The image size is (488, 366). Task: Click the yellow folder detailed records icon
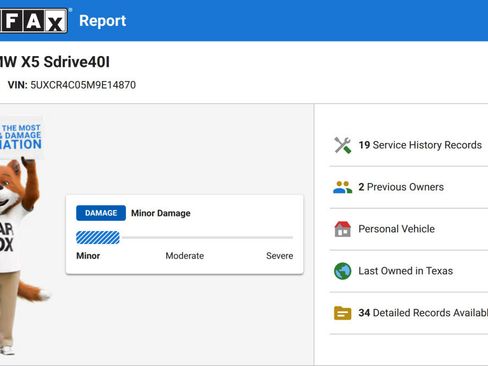[343, 313]
